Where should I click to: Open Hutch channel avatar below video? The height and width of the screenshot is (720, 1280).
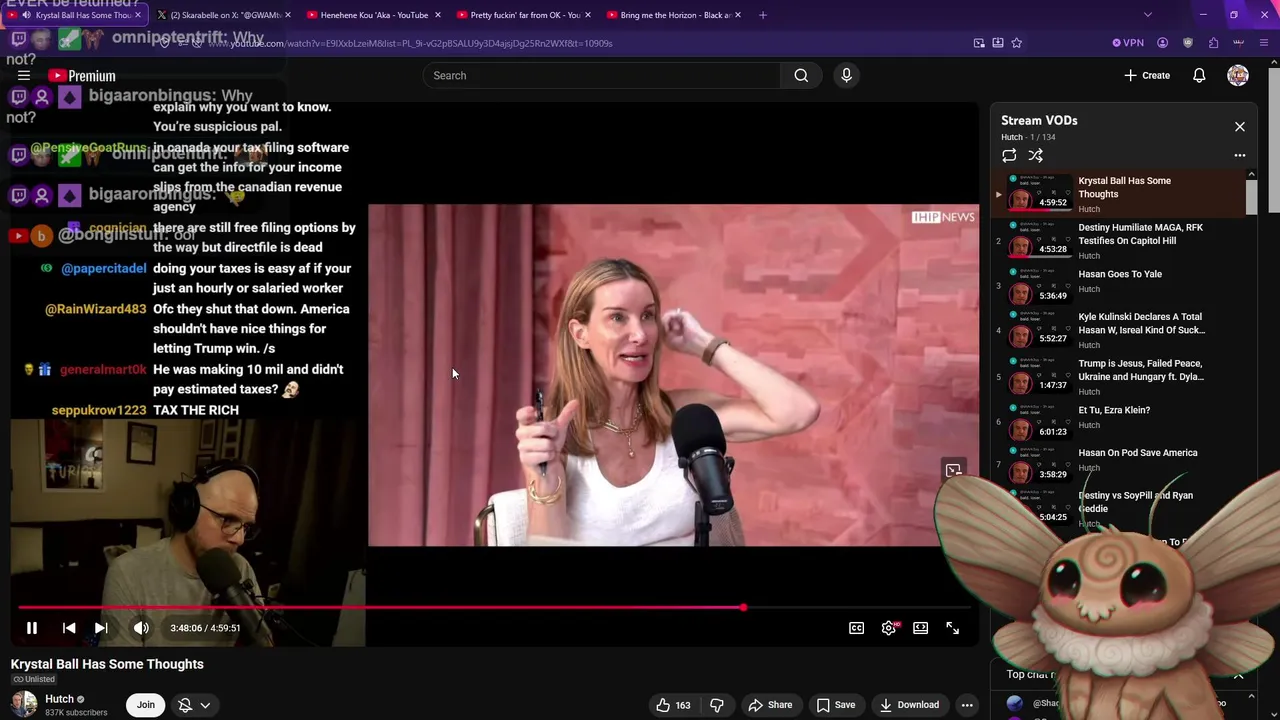[24, 704]
